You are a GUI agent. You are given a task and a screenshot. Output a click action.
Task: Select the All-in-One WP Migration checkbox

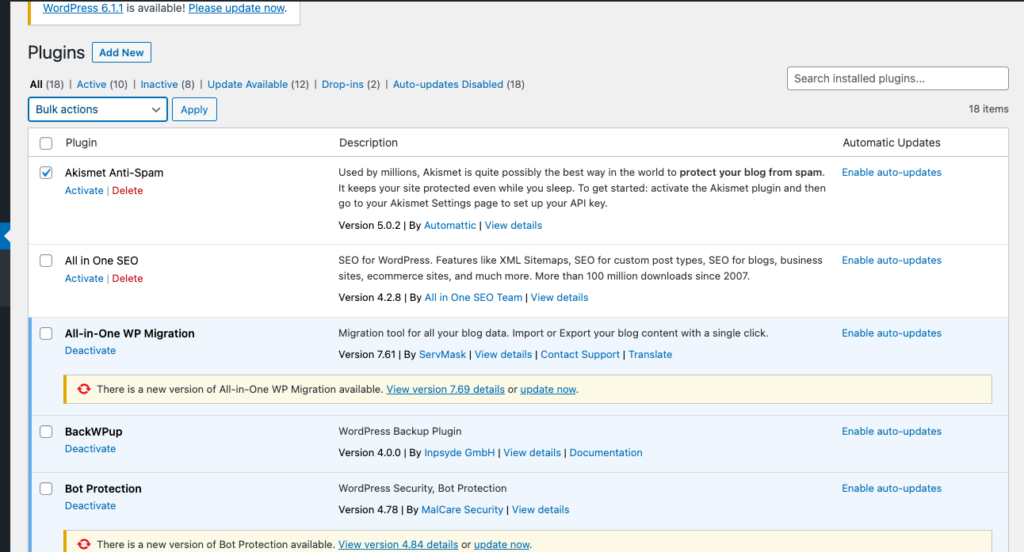[46, 333]
